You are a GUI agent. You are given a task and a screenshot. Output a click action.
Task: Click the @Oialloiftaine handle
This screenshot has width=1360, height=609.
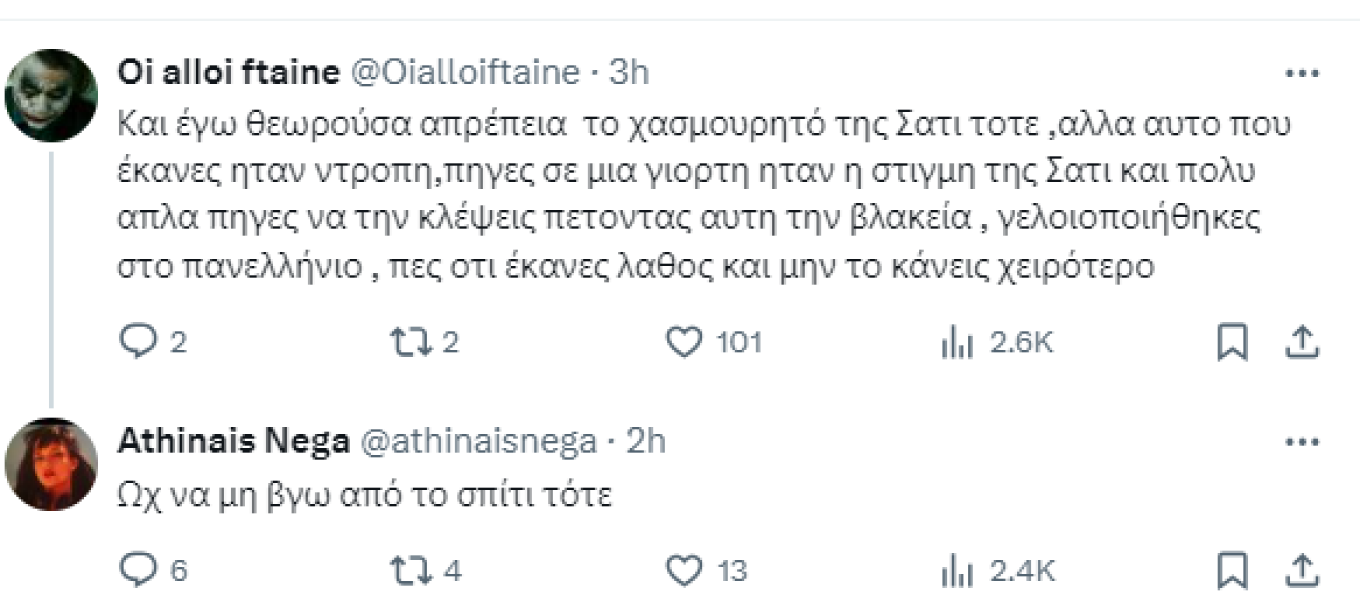pos(461,73)
